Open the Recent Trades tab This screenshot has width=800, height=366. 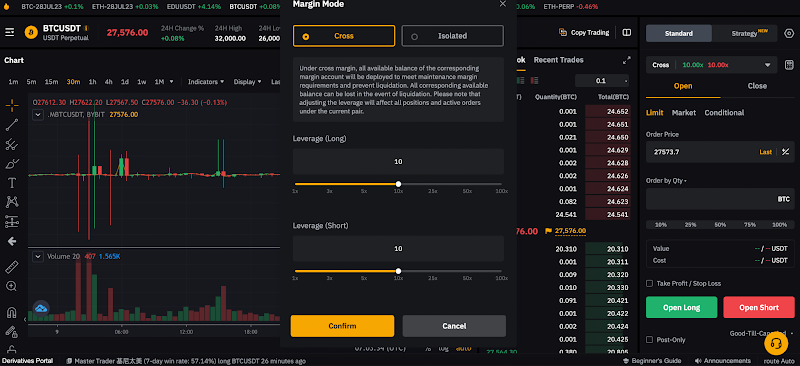click(559, 60)
